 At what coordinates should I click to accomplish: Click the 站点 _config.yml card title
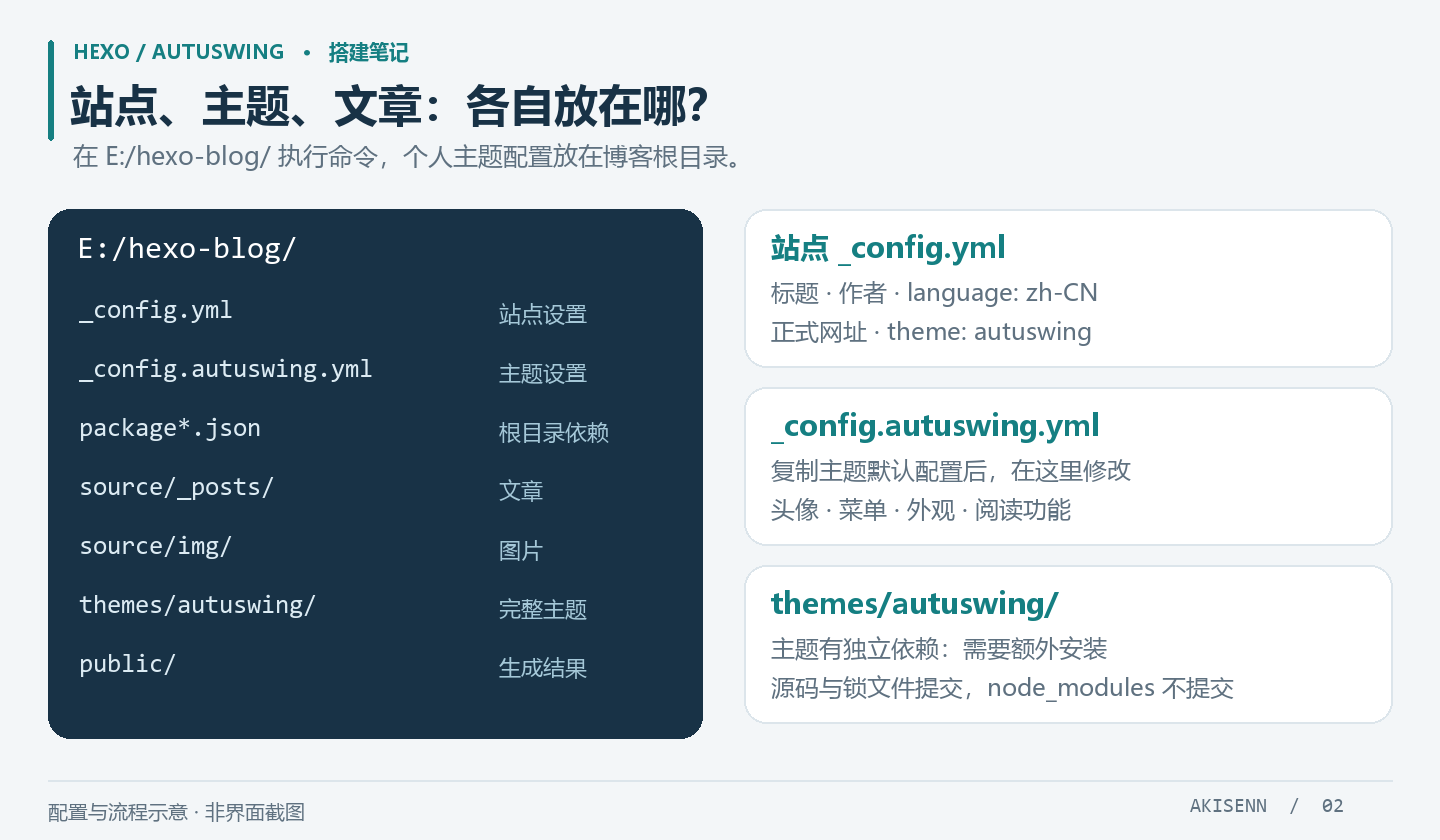point(888,248)
